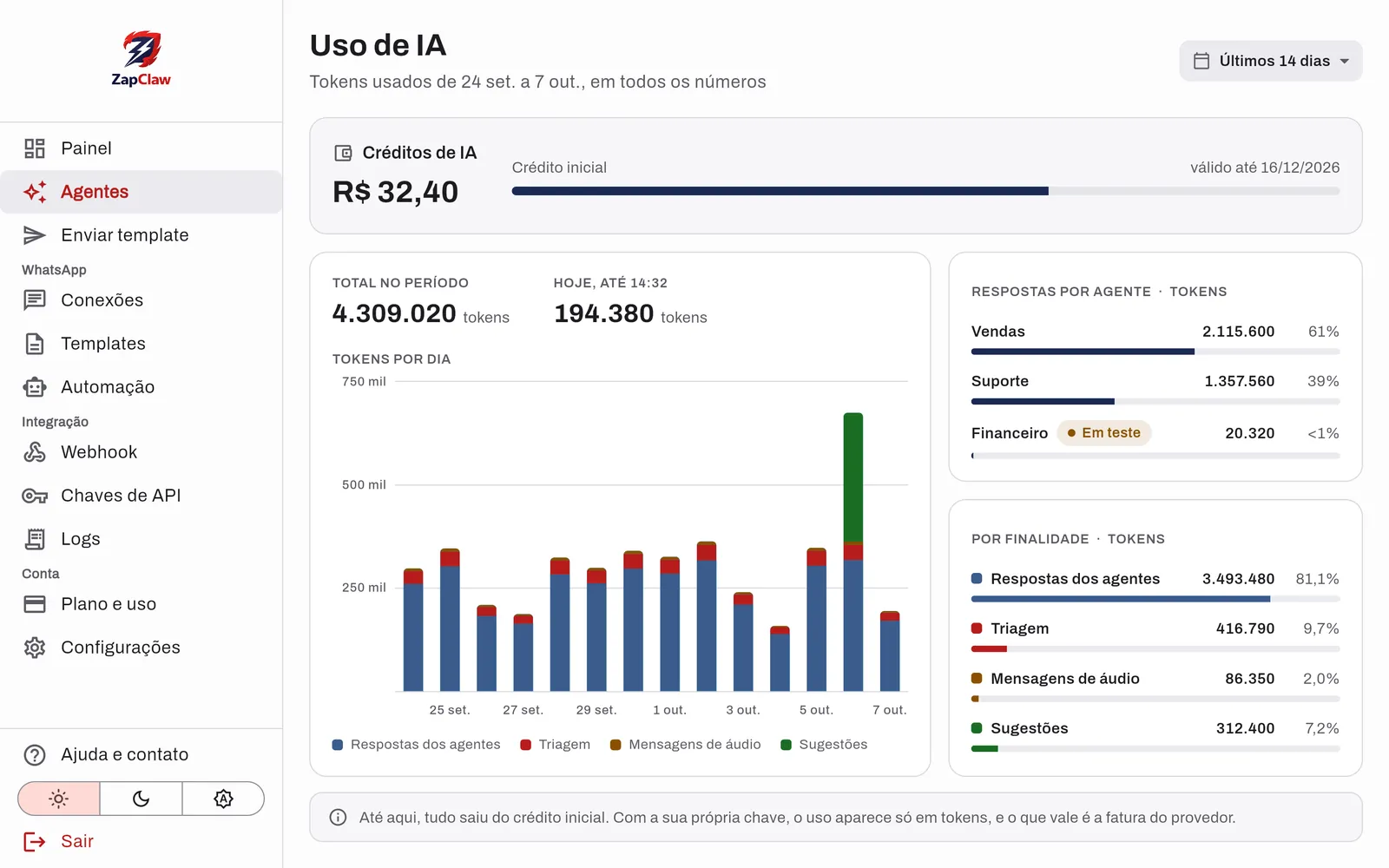Toggle Sugestões chart legend entry
This screenshot has width=1389, height=868.
pyautogui.click(x=824, y=745)
